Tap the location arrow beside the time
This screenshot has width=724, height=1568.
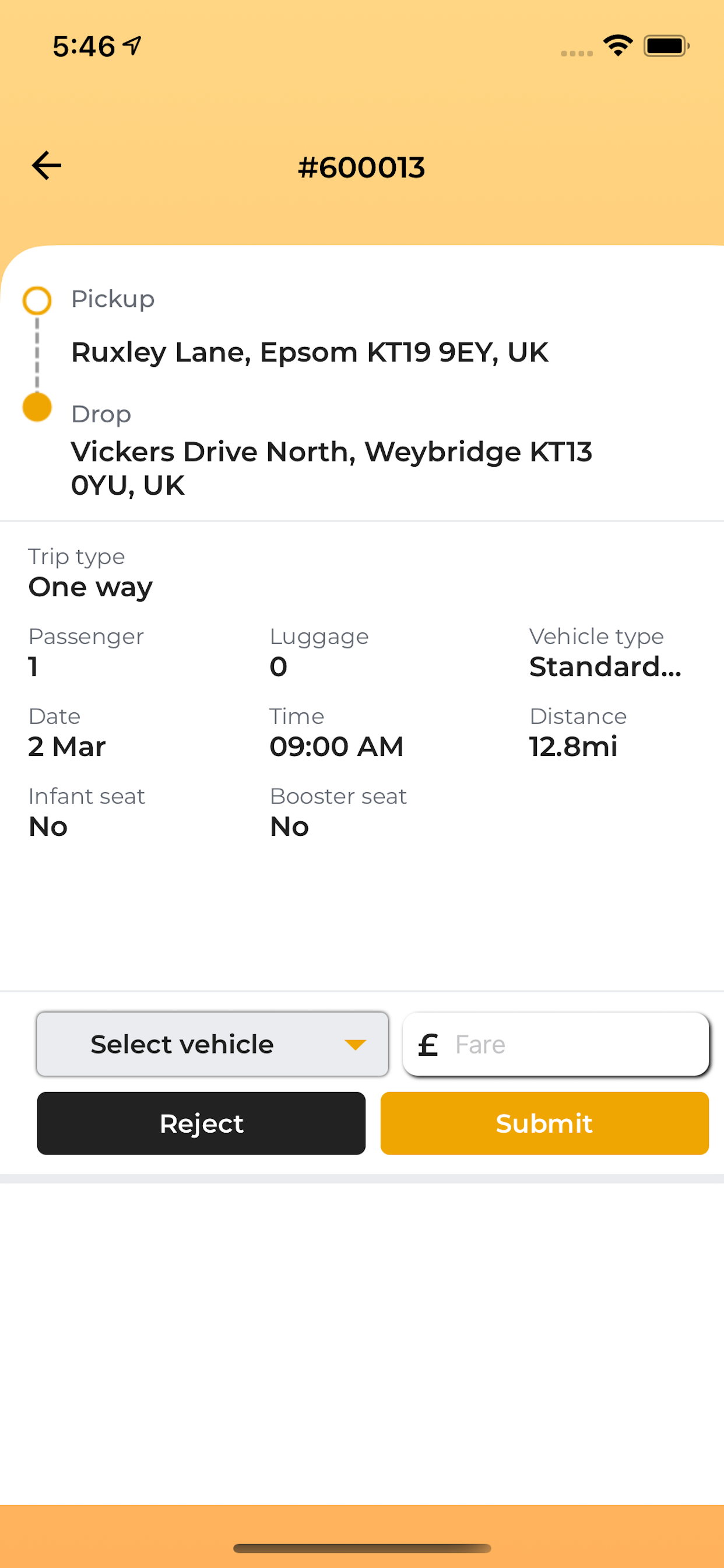[132, 45]
